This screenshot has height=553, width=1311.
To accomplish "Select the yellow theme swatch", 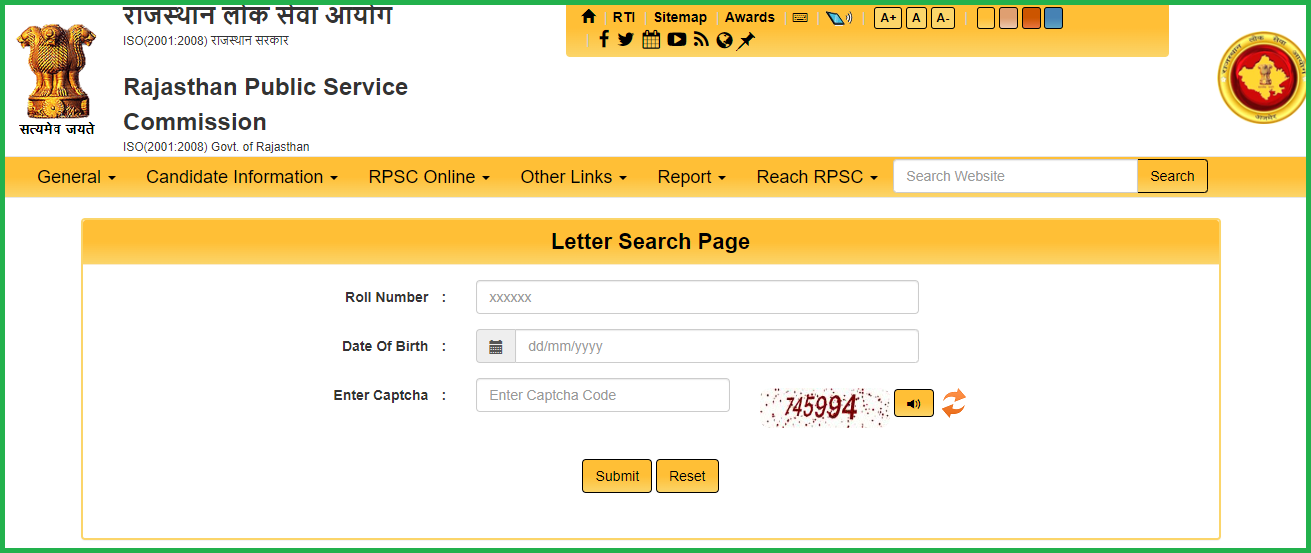I will (986, 18).
